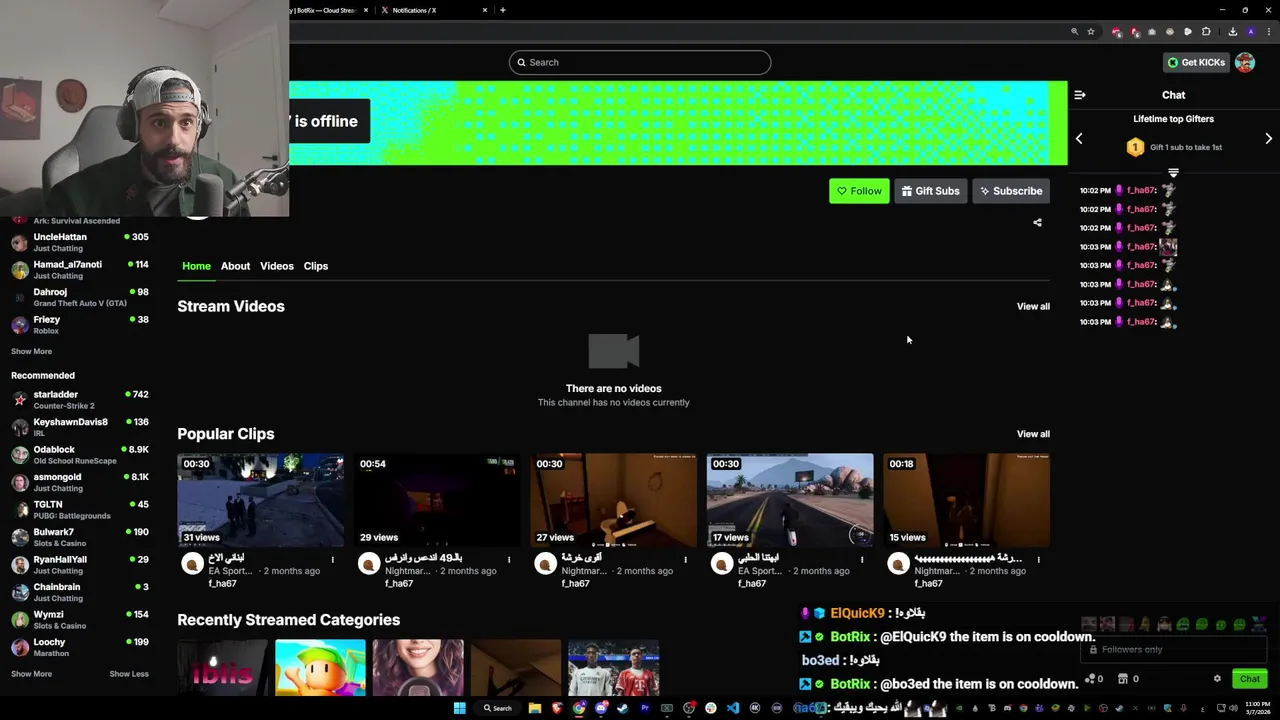The height and width of the screenshot is (720, 1280).
Task: Play the 00:54 clip with 29 views
Action: point(437,500)
